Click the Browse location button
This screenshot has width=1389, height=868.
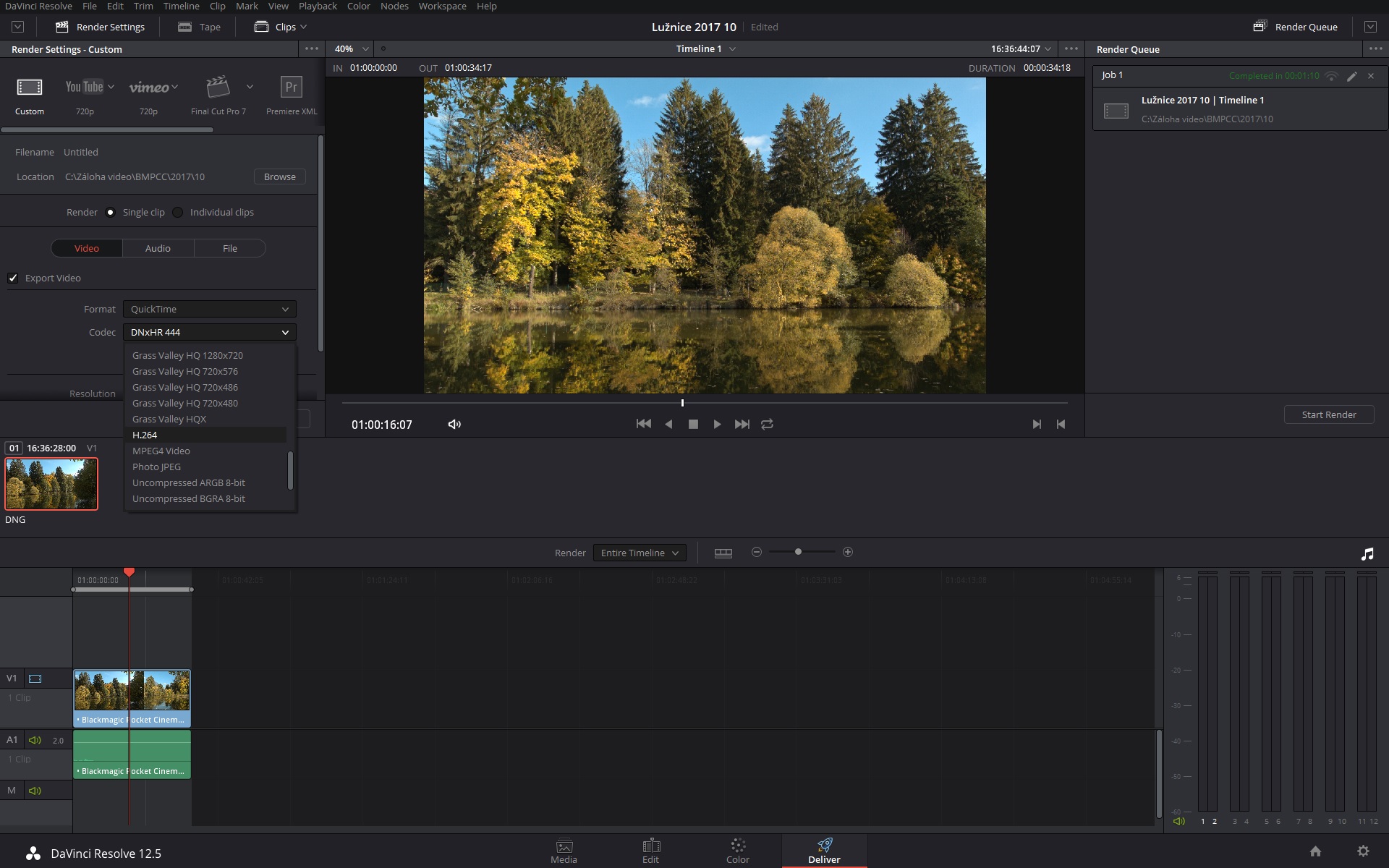click(x=279, y=177)
